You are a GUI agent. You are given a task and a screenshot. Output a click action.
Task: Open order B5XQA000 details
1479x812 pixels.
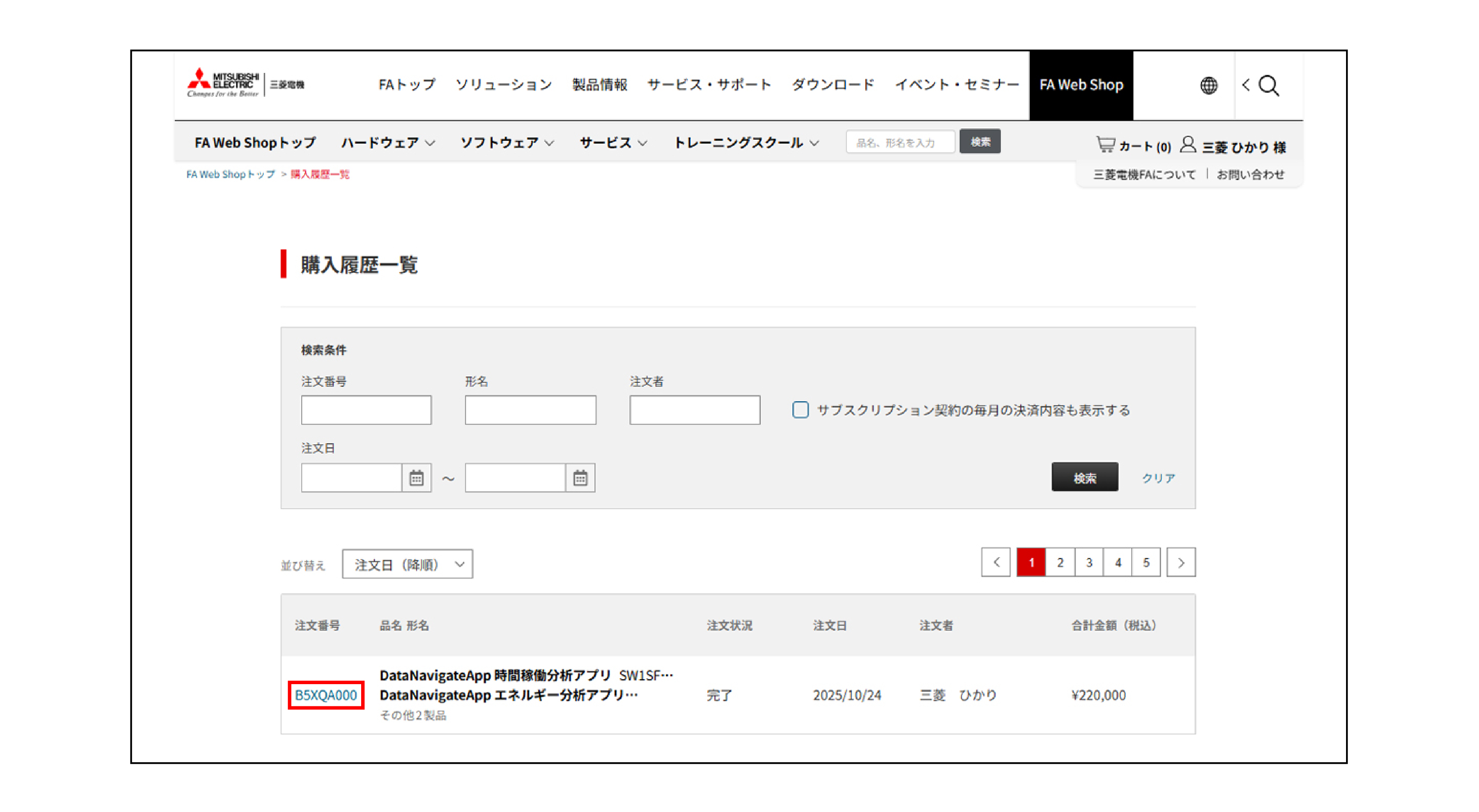click(x=325, y=695)
